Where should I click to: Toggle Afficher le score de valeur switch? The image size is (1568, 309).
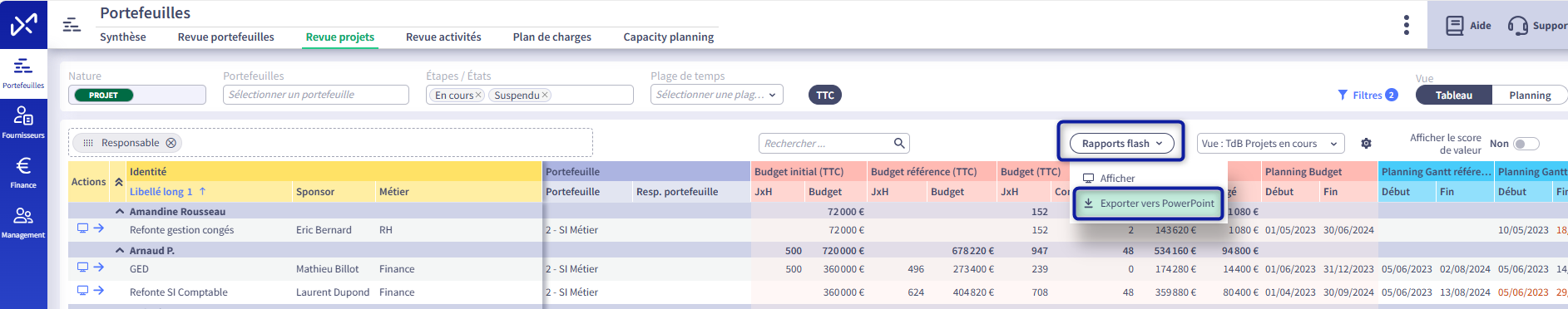coord(1526,144)
